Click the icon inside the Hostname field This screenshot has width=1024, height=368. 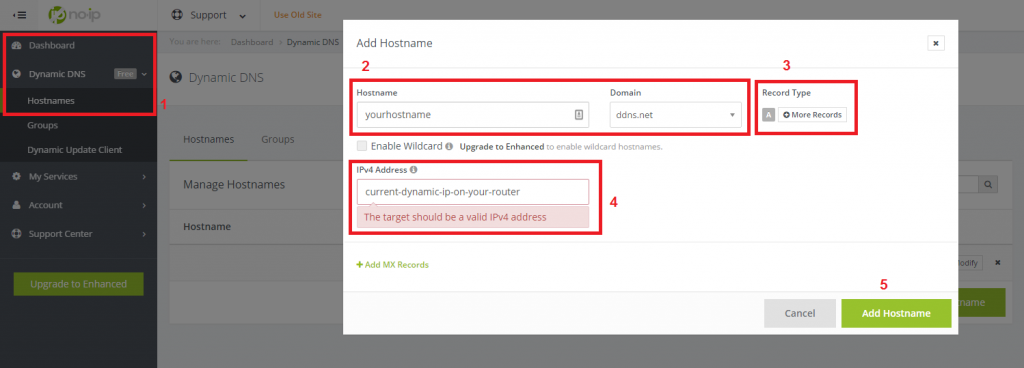[578, 114]
